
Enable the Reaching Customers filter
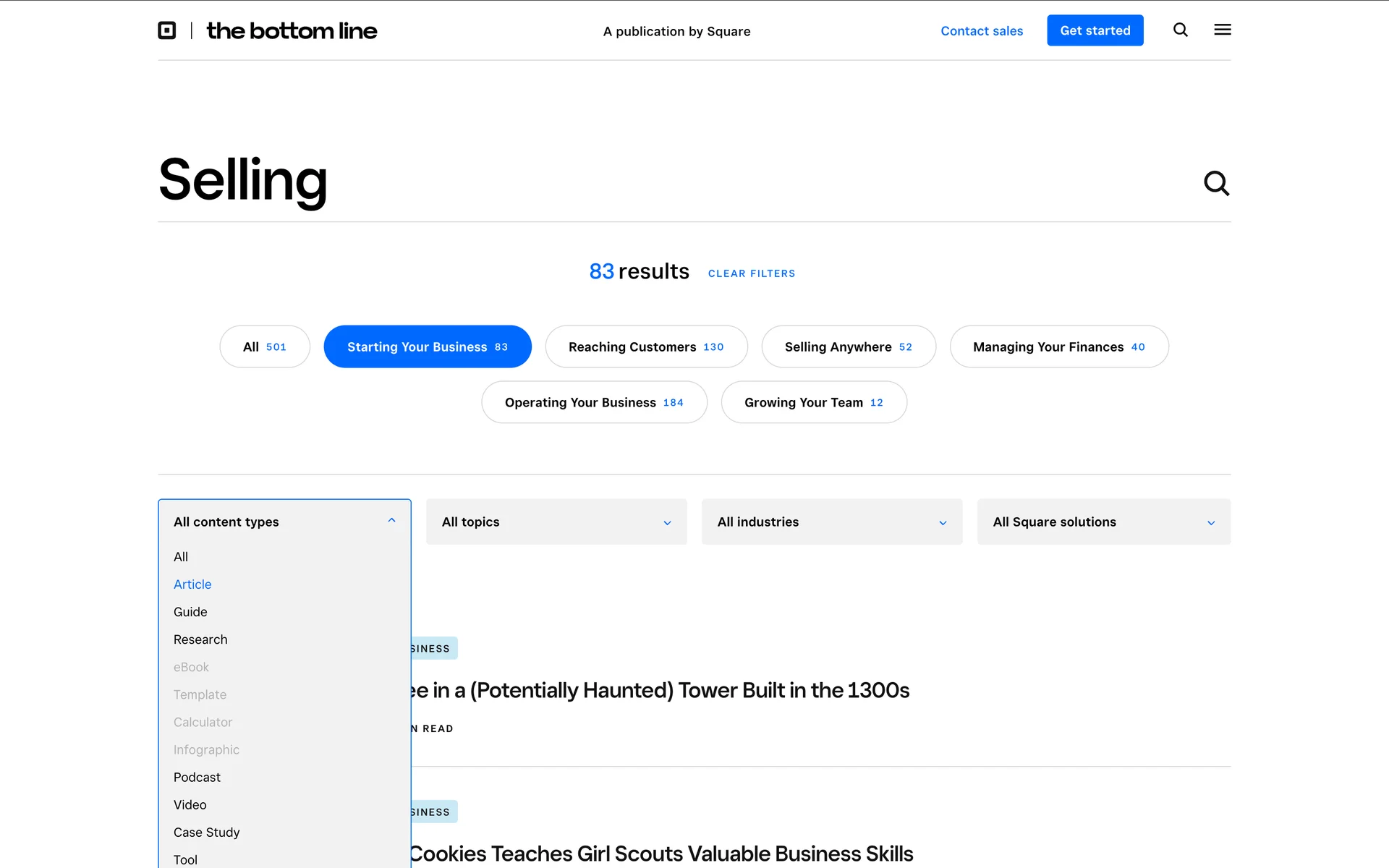pos(646,346)
